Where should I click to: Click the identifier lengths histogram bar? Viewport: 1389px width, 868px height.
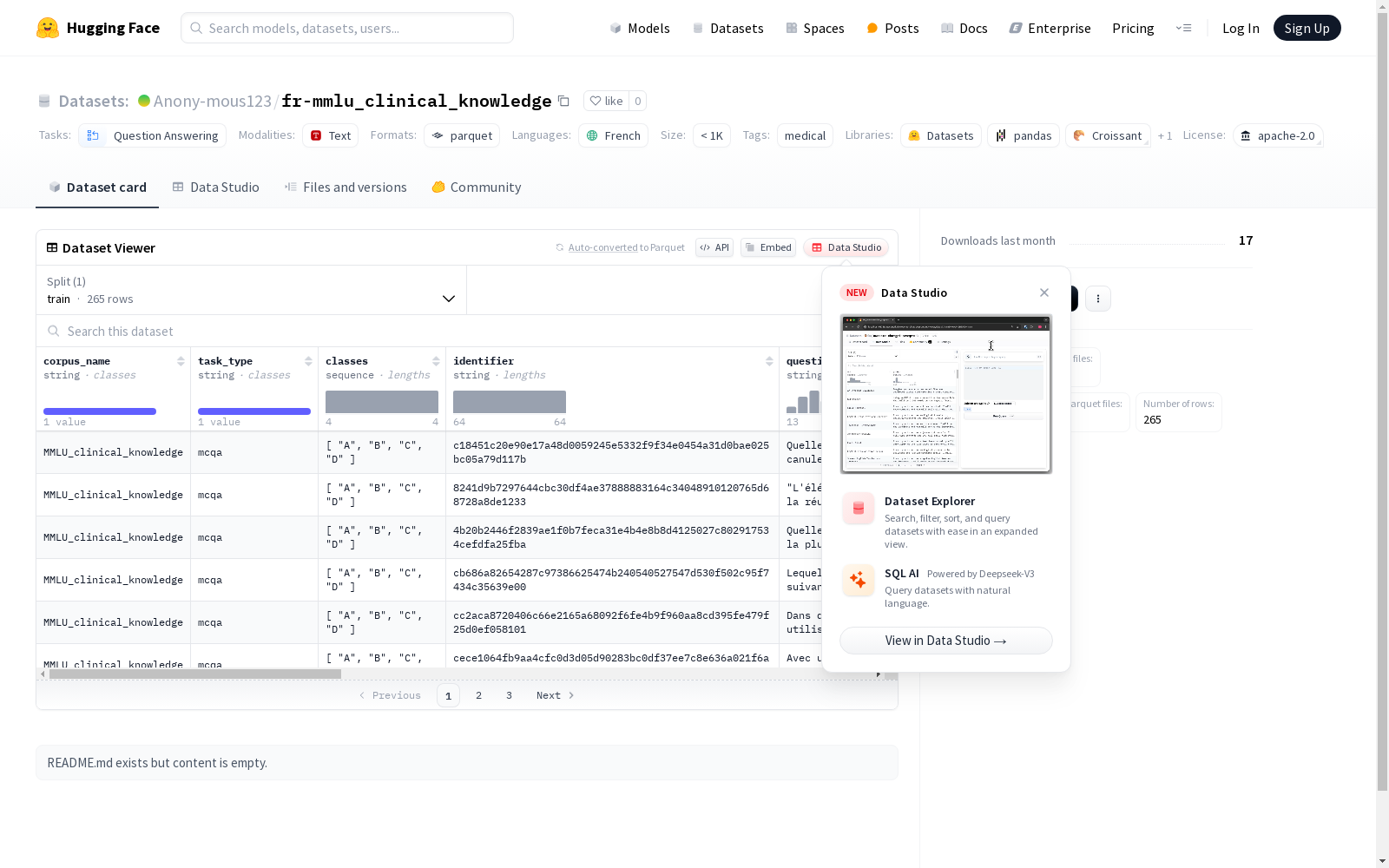click(510, 402)
